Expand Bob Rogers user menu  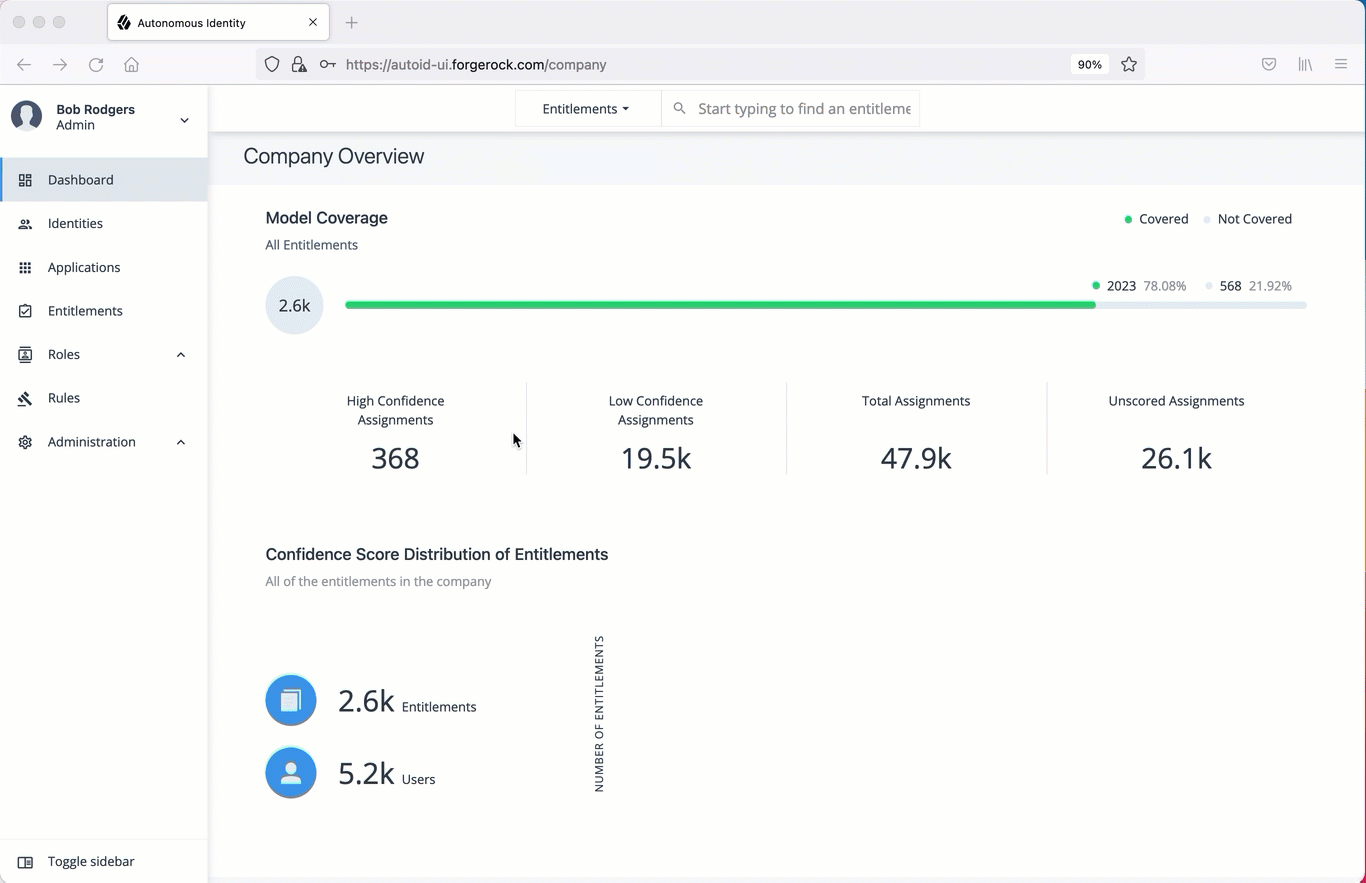[184, 120]
